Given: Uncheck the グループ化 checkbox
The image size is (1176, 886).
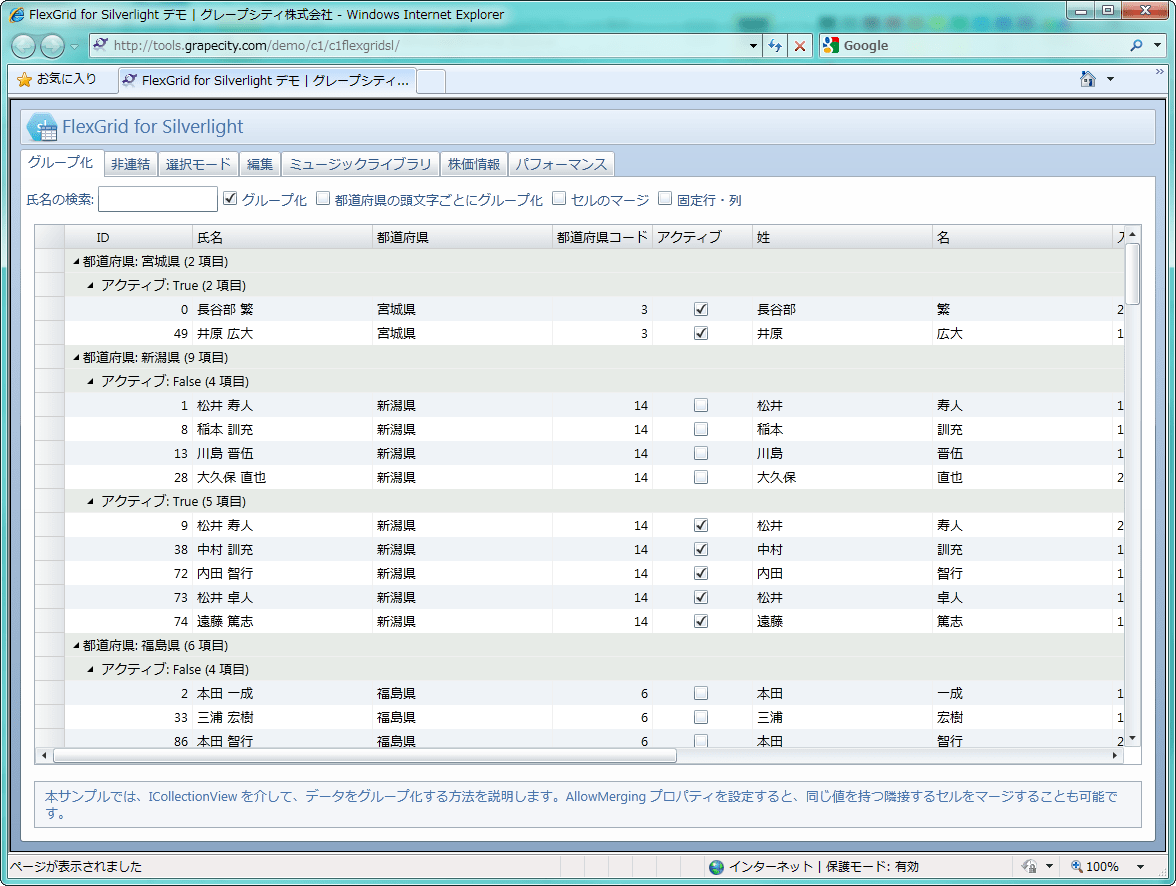Looking at the screenshot, I should tap(229, 198).
